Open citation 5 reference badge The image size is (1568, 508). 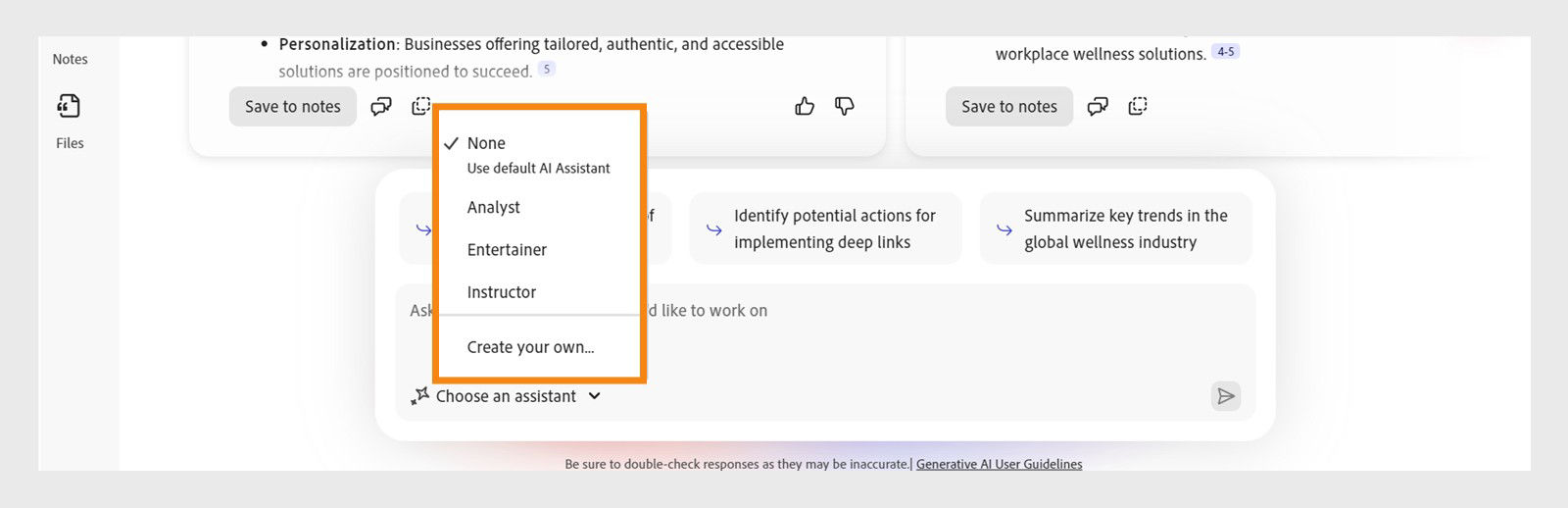547,69
